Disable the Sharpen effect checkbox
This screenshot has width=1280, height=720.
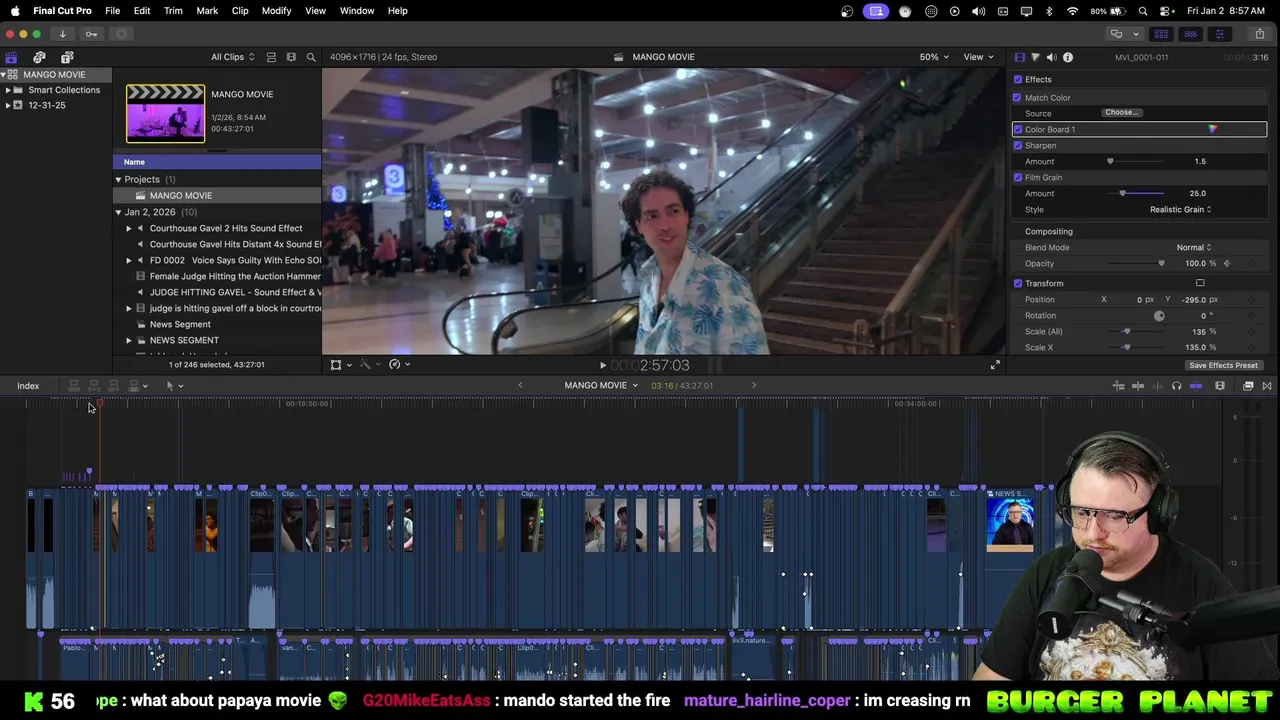pyautogui.click(x=1018, y=146)
